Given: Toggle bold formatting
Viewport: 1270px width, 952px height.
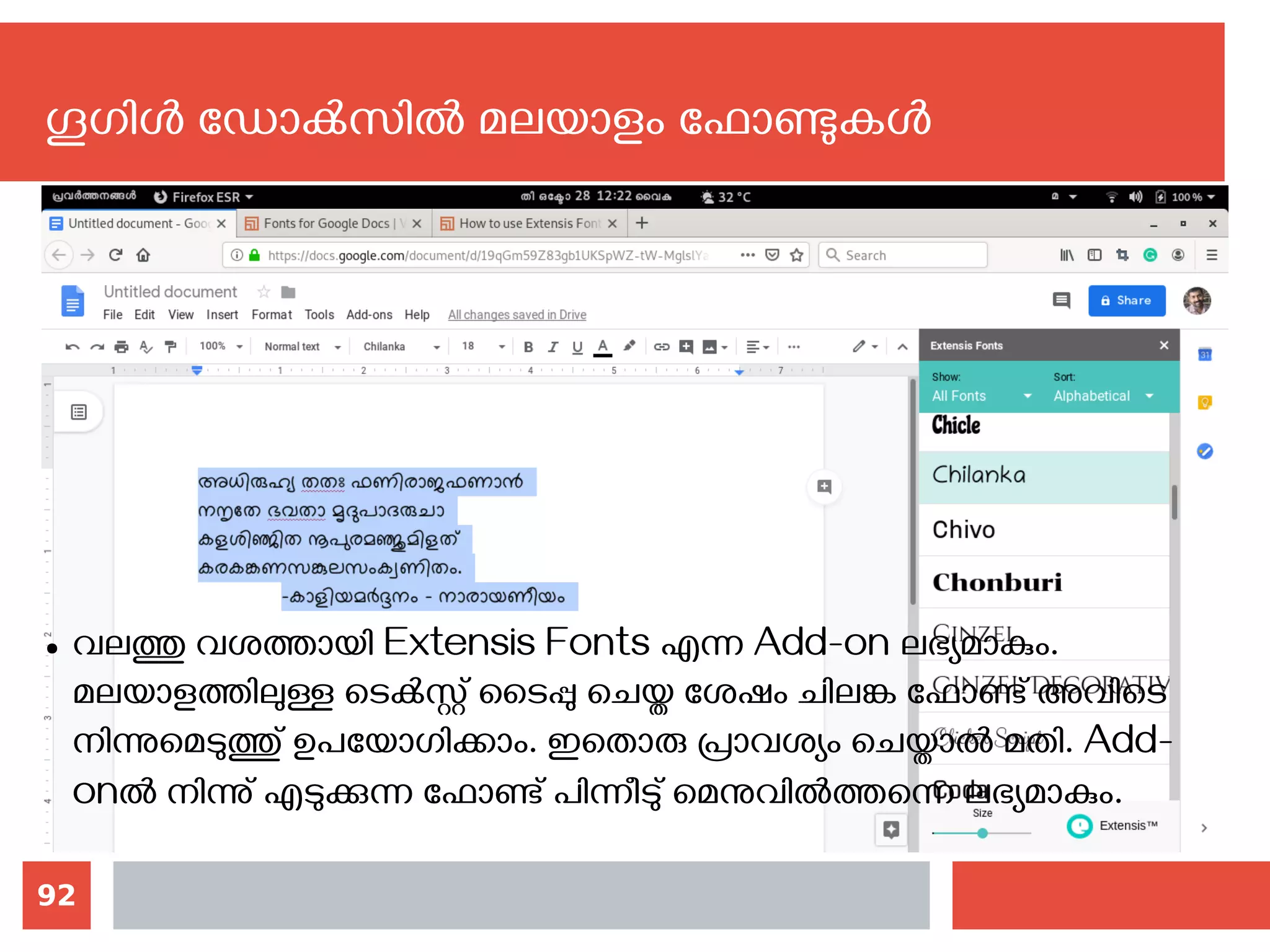Looking at the screenshot, I should 528,347.
